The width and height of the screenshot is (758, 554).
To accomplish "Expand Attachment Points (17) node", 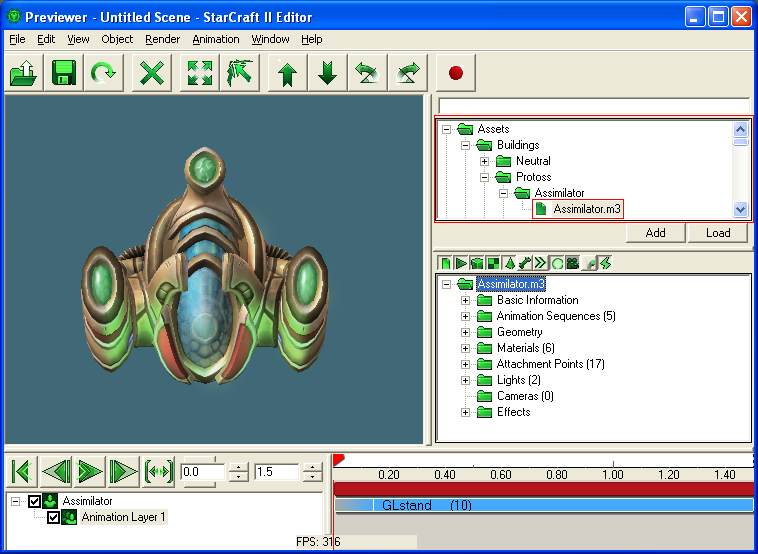I will point(465,364).
